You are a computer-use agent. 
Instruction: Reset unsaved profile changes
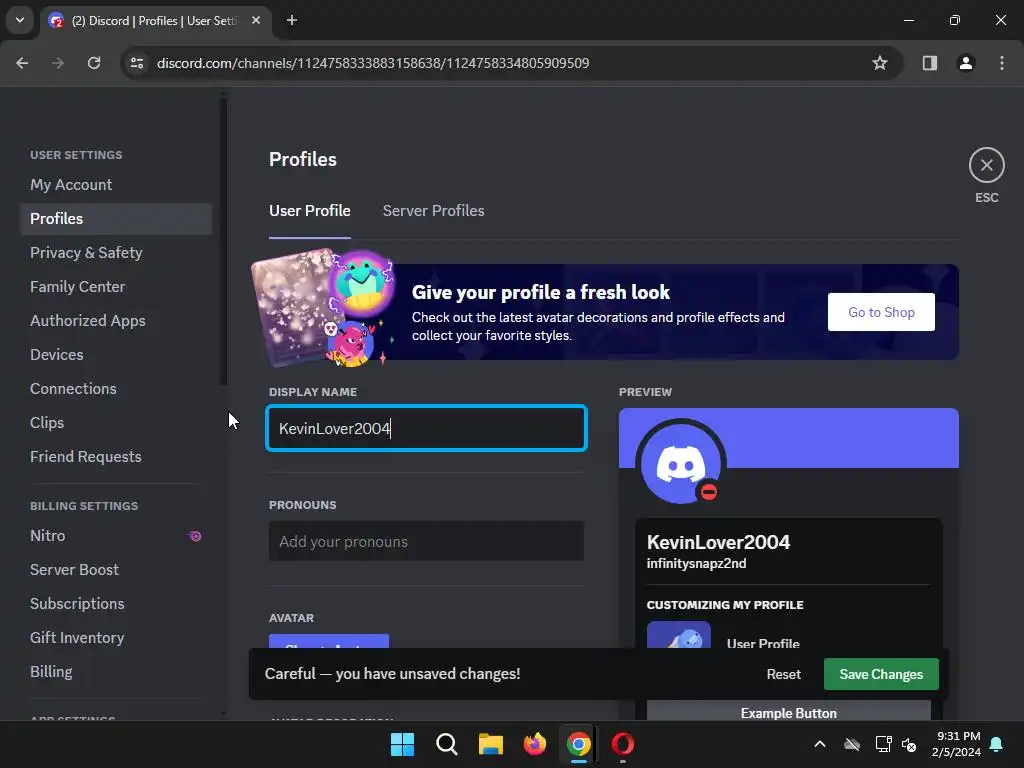click(x=783, y=674)
